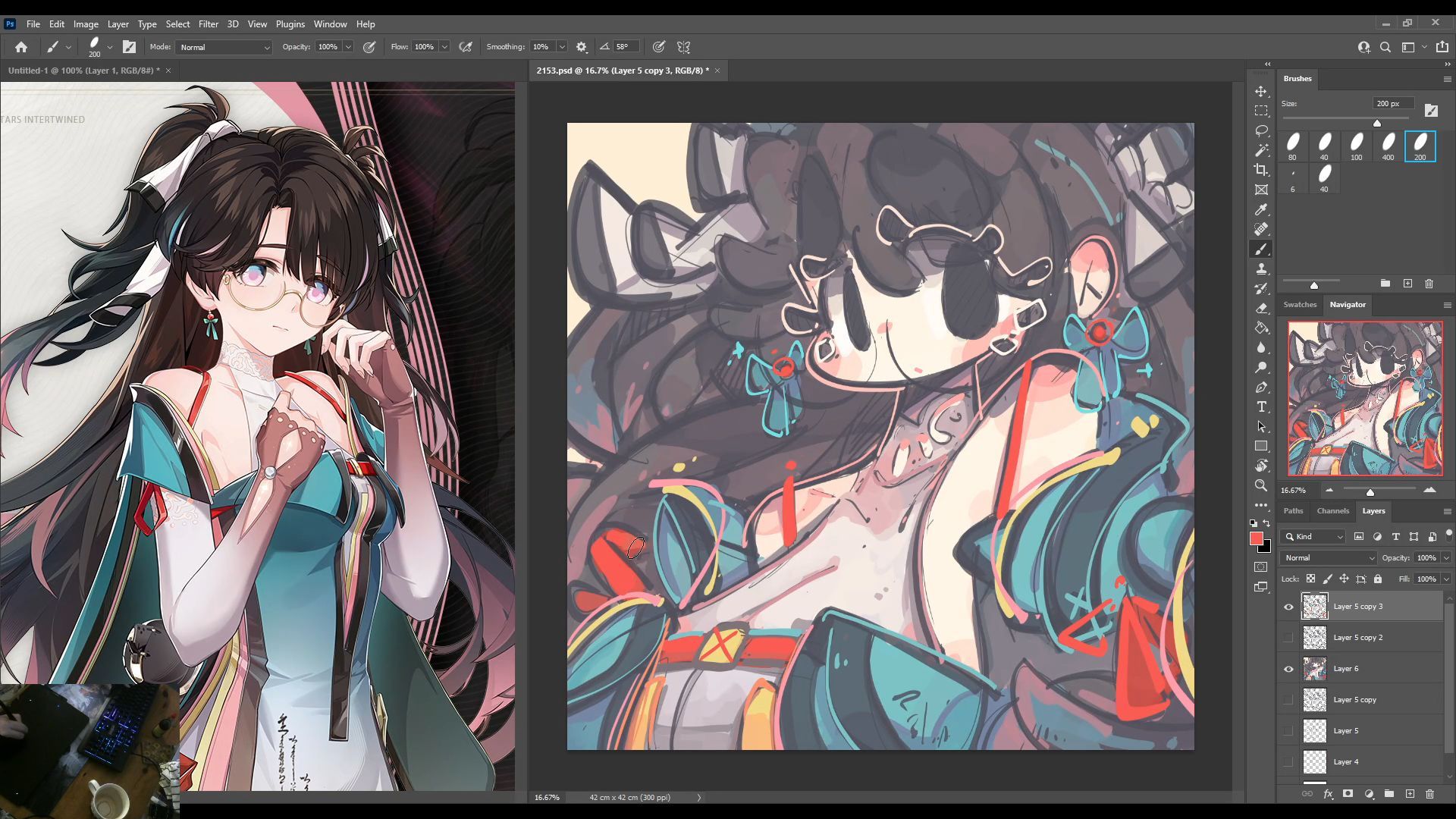Open the Window menu
1456x819 pixels.
[x=330, y=24]
